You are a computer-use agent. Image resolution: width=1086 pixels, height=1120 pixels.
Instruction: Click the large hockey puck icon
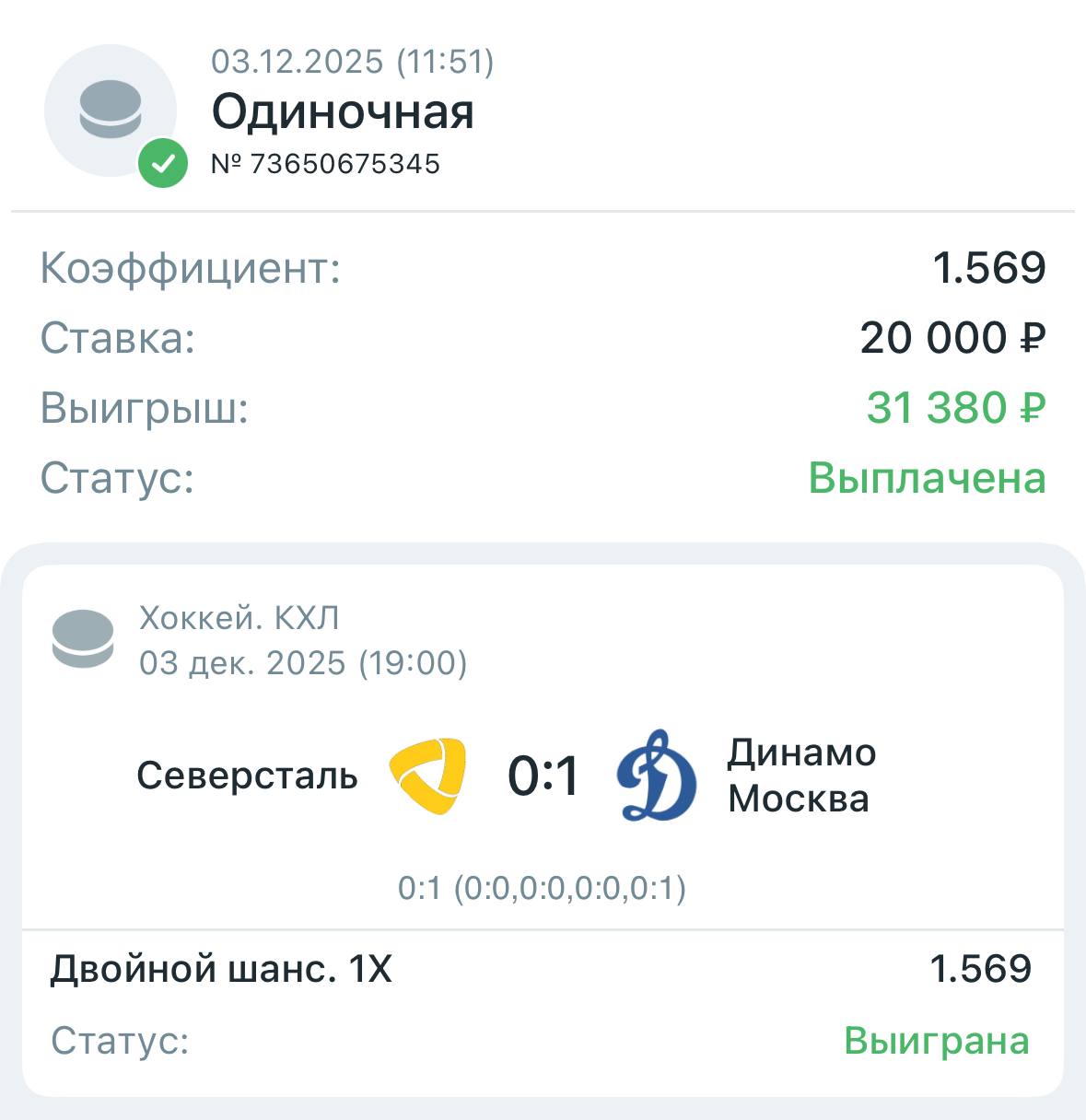(x=110, y=109)
